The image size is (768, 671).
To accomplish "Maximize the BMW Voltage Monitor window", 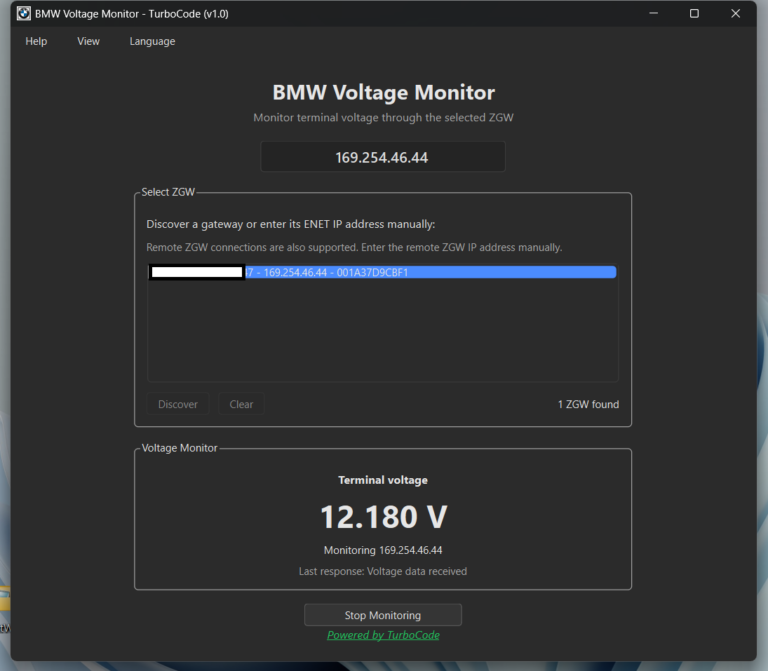I will (694, 14).
